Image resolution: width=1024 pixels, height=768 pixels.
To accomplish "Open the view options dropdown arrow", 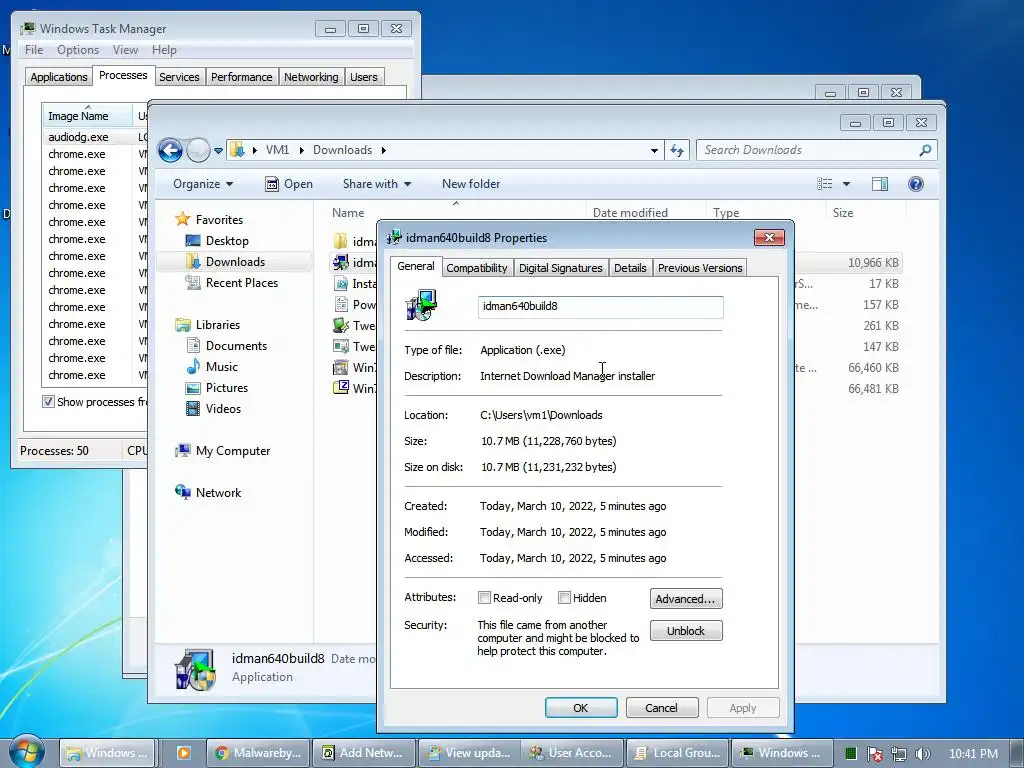I will coord(846,184).
